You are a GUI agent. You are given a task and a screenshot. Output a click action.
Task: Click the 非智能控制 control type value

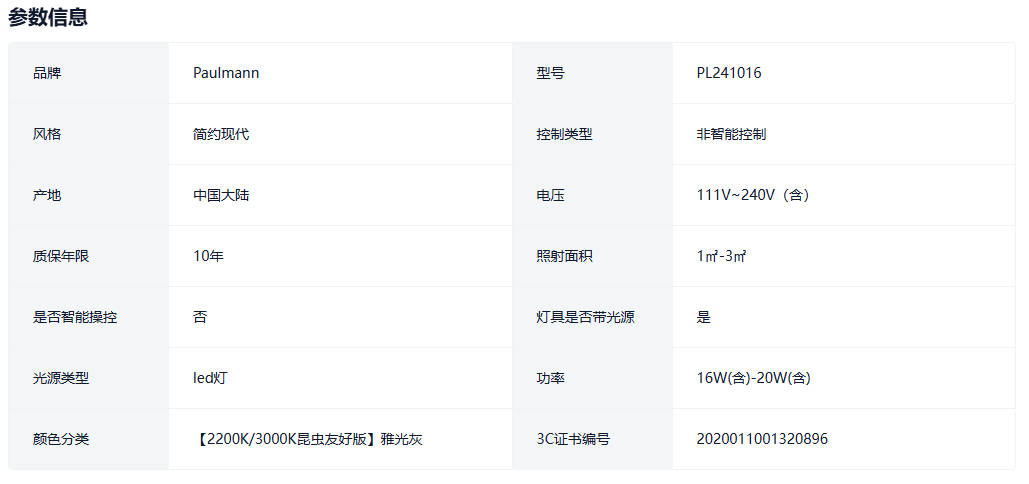click(731, 134)
